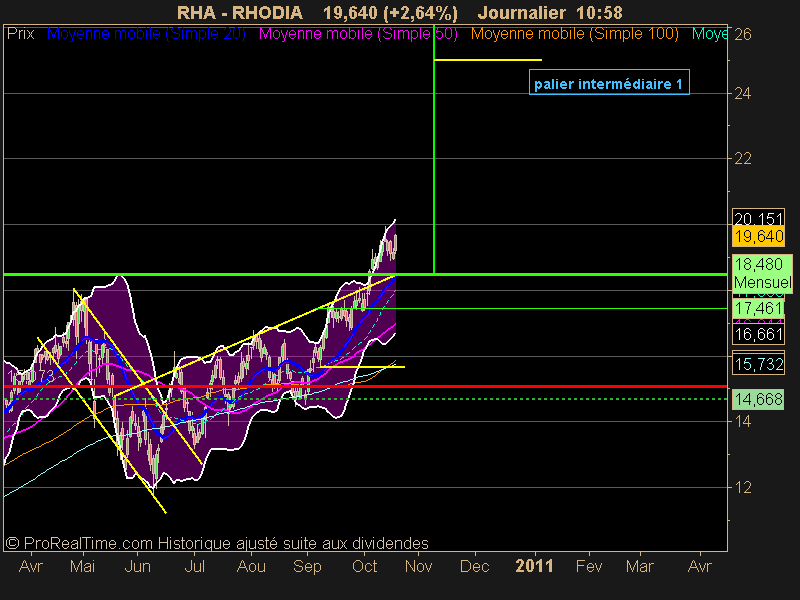The width and height of the screenshot is (800, 600).
Task: Click the "19,640 (+2,64%)" quote in the title
Action: [x=390, y=12]
